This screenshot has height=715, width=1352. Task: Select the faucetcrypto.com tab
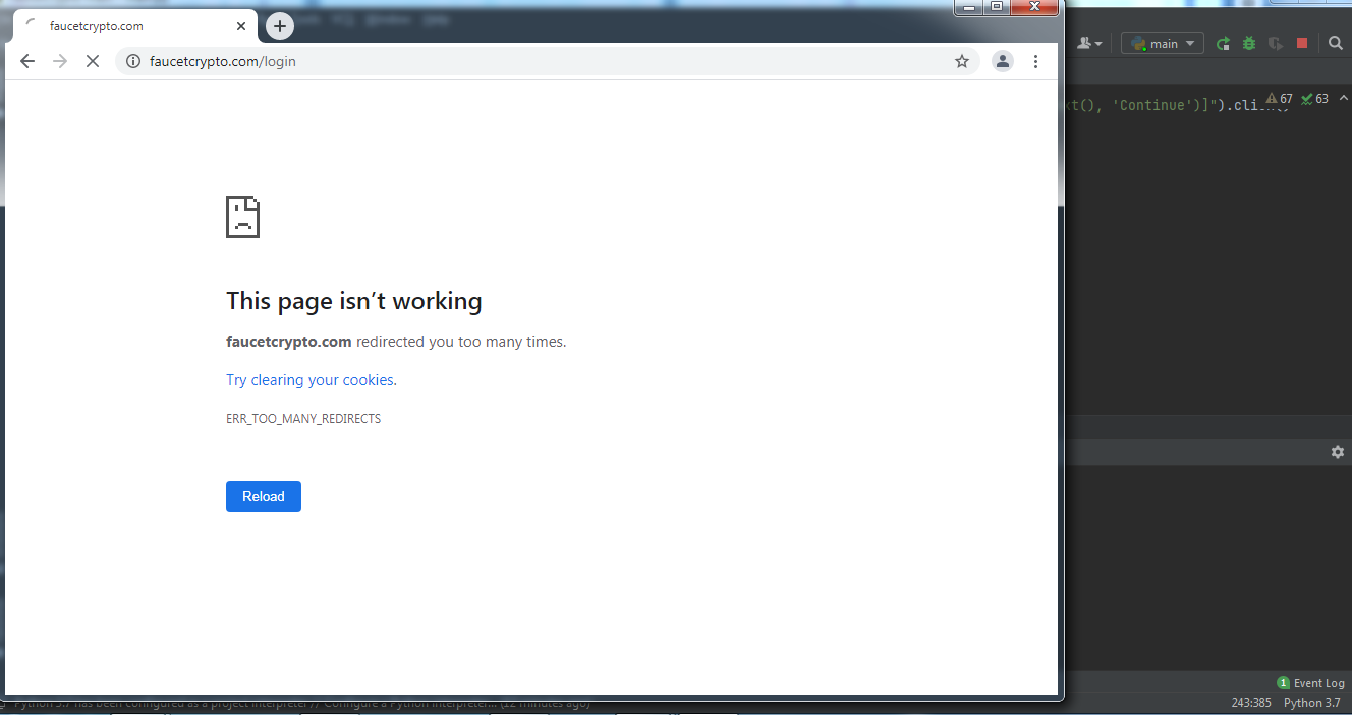(x=135, y=26)
